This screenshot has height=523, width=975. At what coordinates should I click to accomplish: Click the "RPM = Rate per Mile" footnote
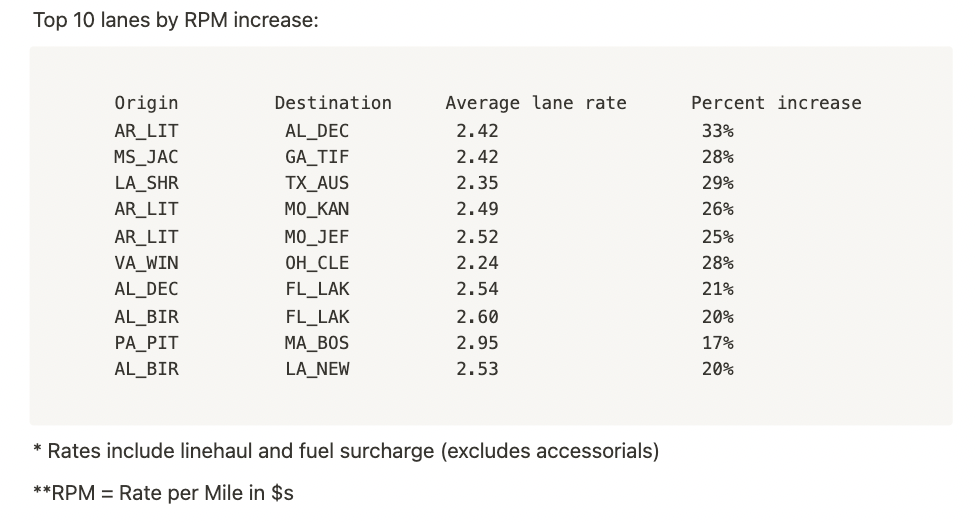pos(164,493)
